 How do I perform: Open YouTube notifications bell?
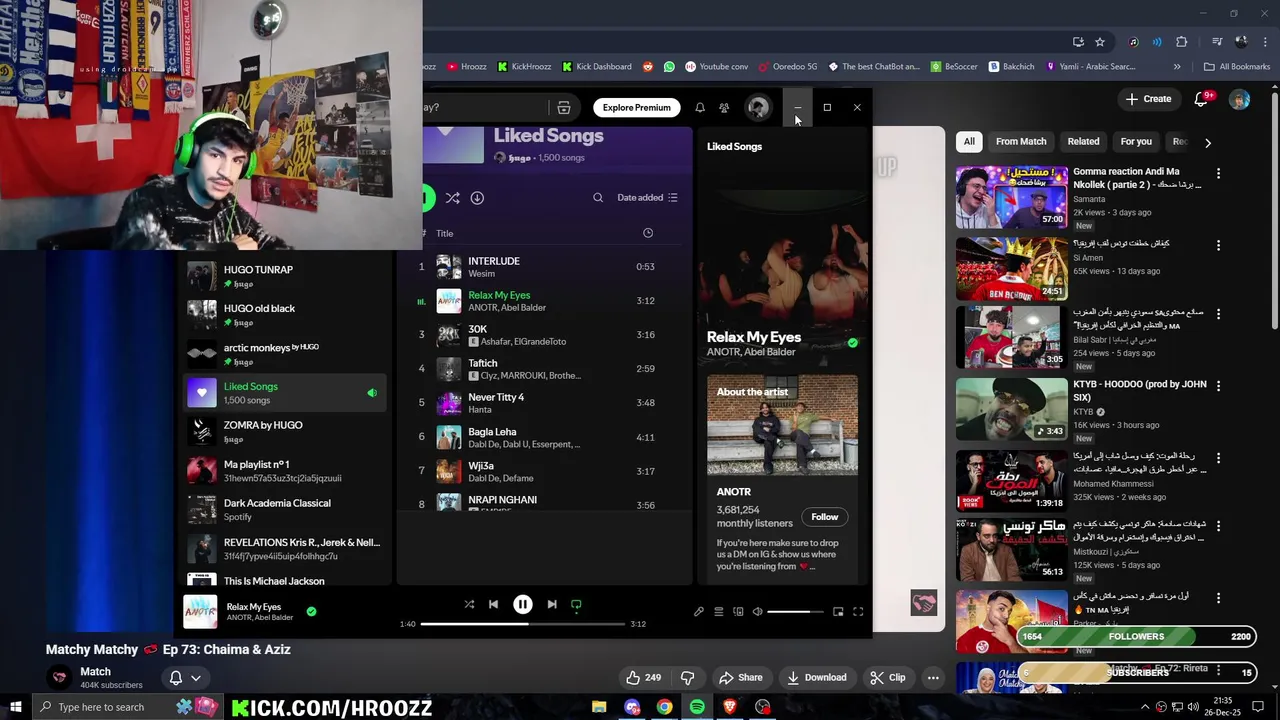pos(1202,99)
